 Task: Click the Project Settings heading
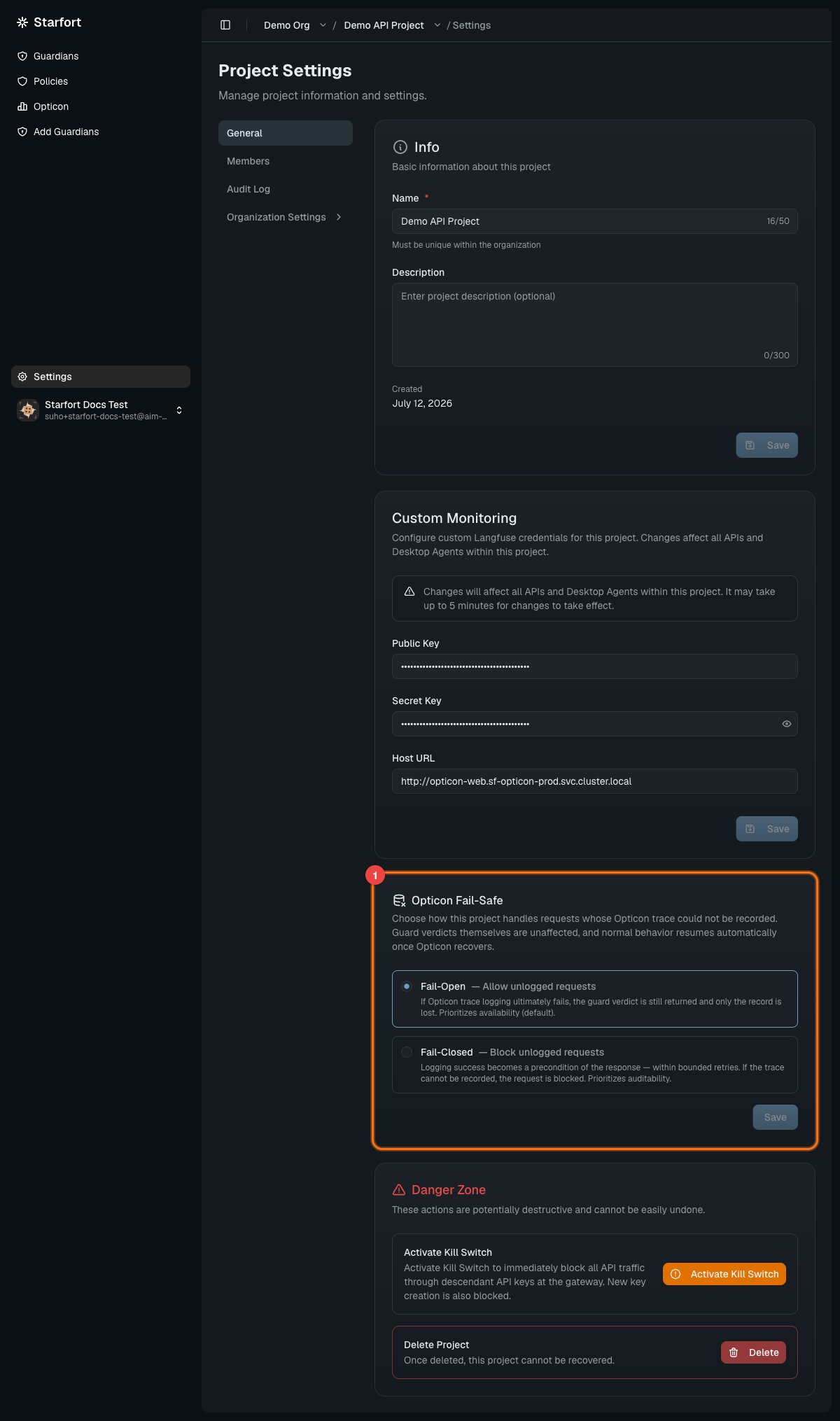click(x=285, y=71)
